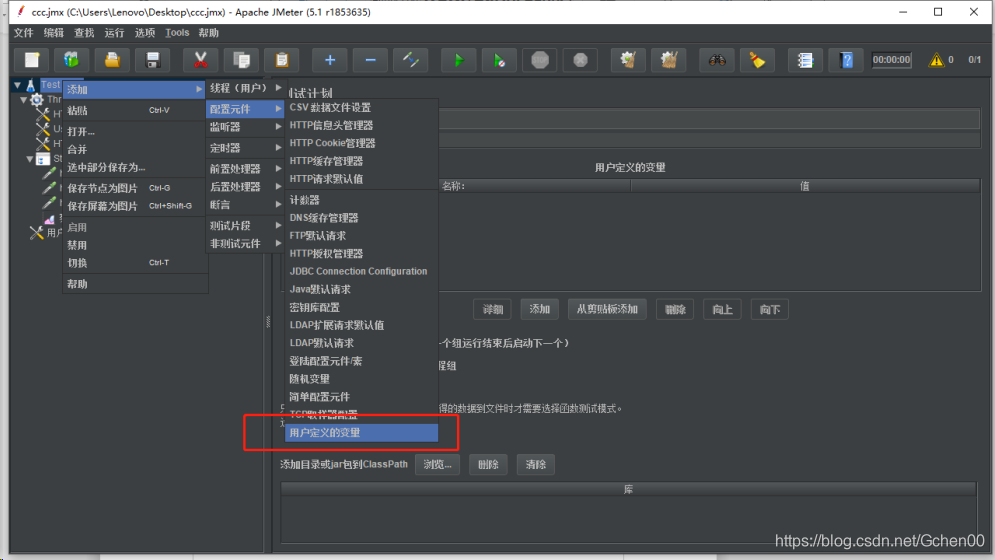The height and width of the screenshot is (560, 995).
Task: Click the 向上 button
Action: pos(722,309)
